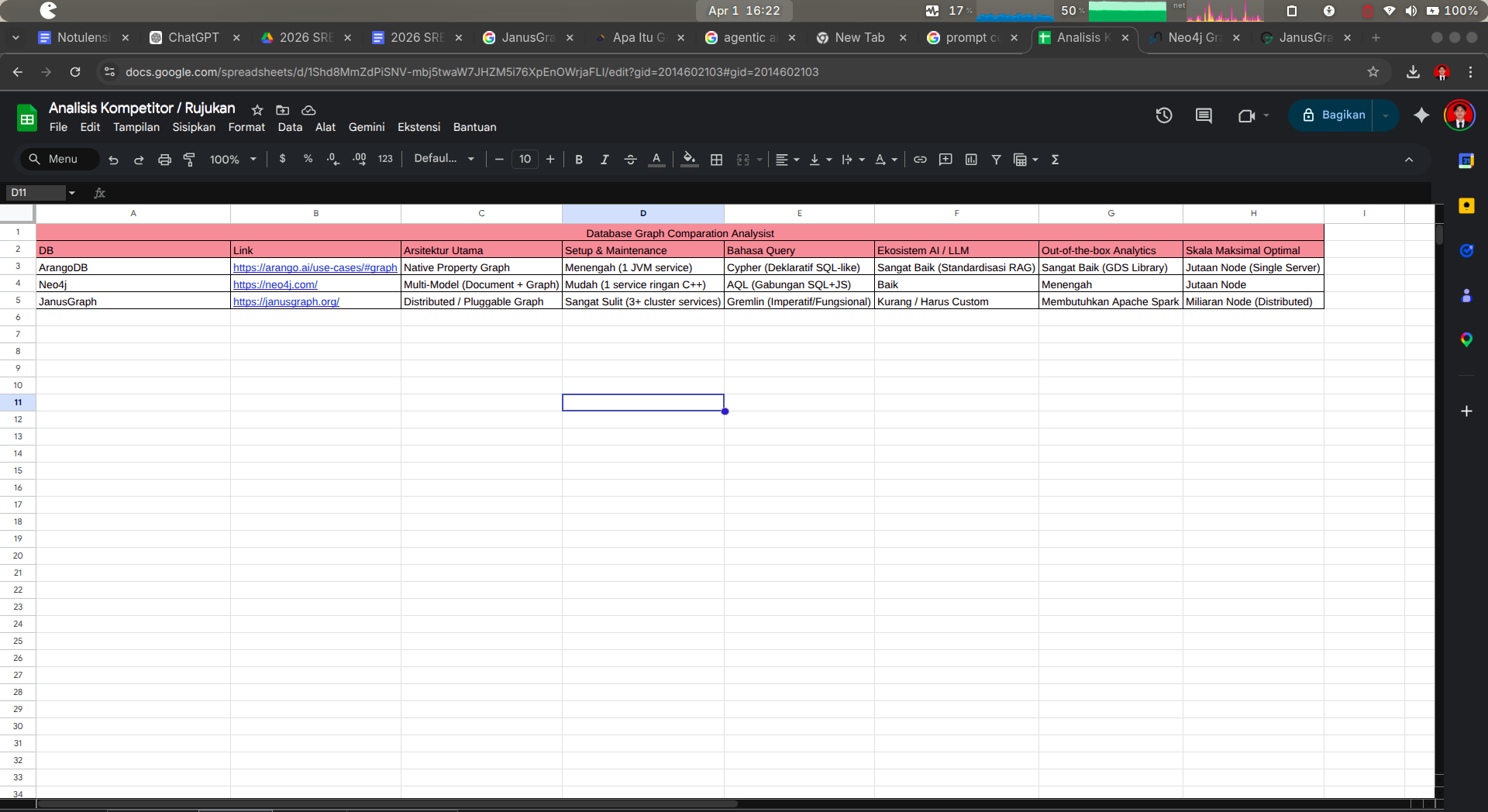Toggle strikethrough formatting
The image size is (1488, 812).
click(630, 160)
